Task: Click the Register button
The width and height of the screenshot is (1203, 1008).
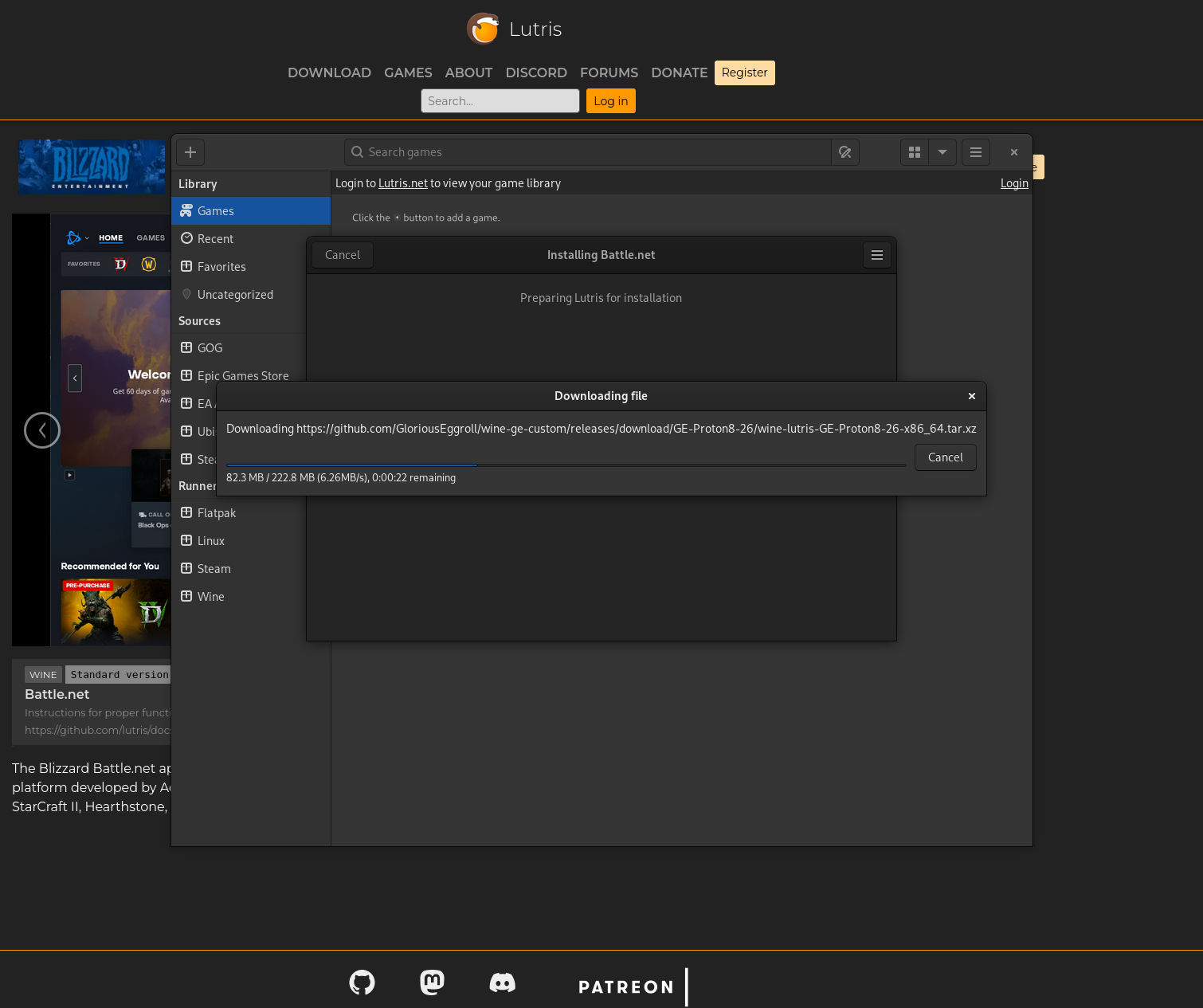Action: 744,73
